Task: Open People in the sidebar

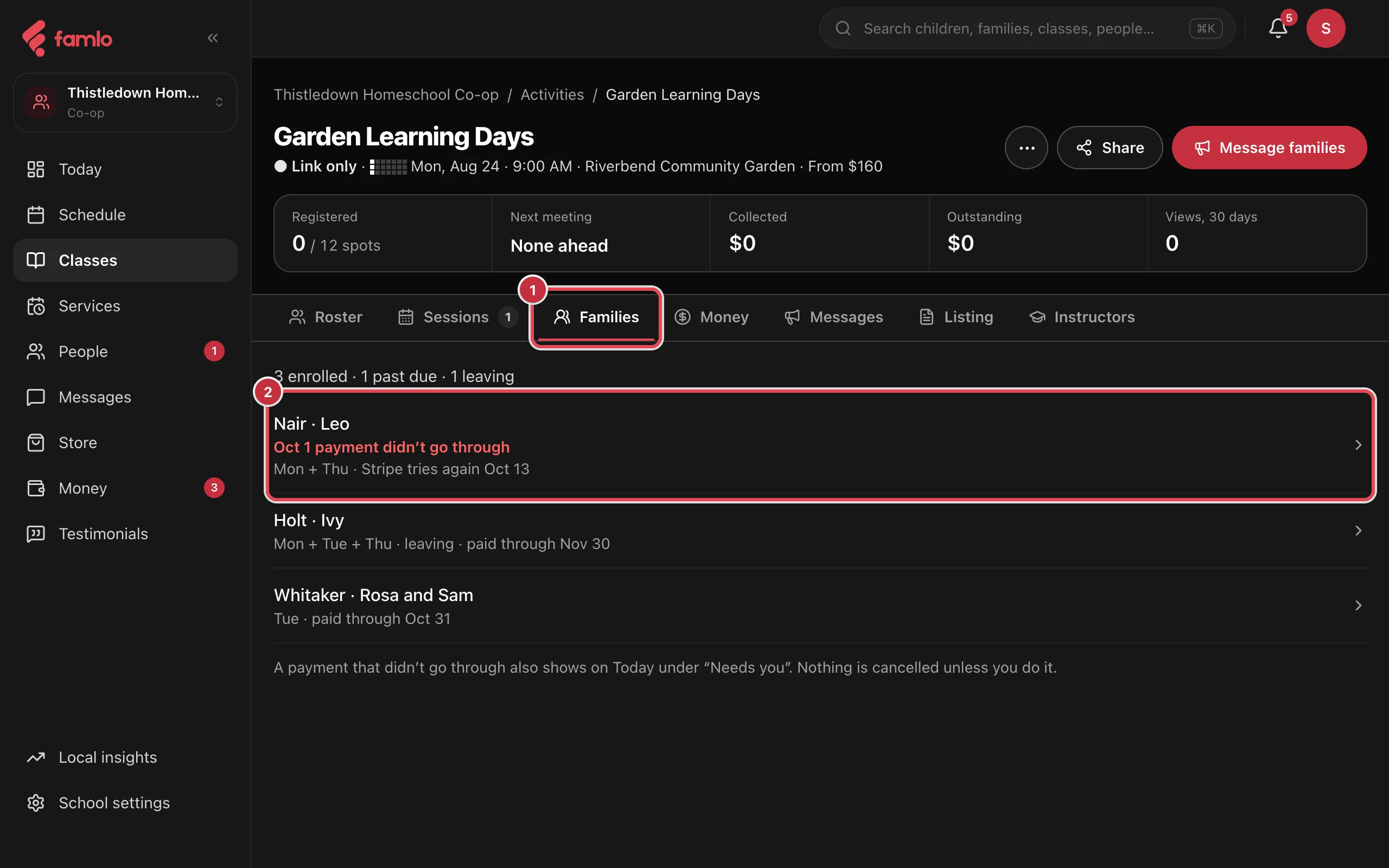Action: (x=125, y=352)
